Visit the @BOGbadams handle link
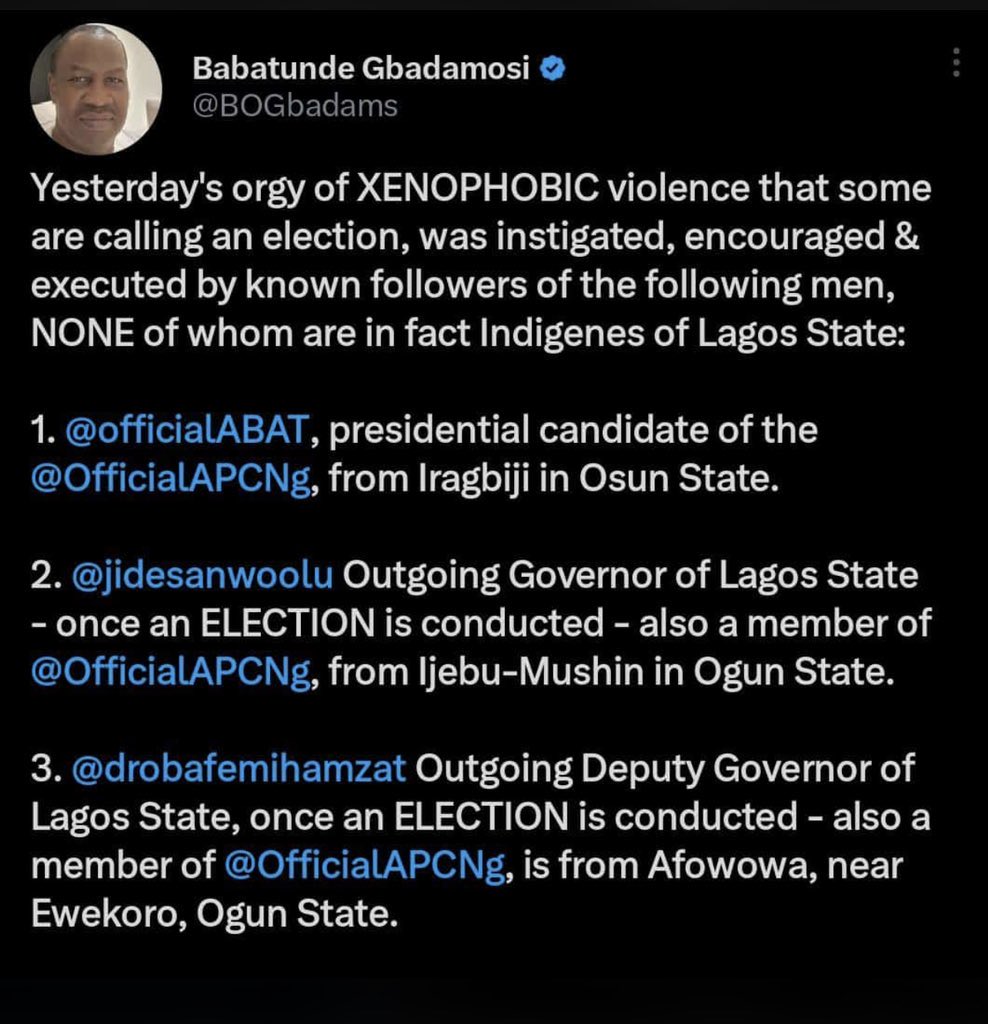Screen dimensions: 988x1024 click(295, 106)
